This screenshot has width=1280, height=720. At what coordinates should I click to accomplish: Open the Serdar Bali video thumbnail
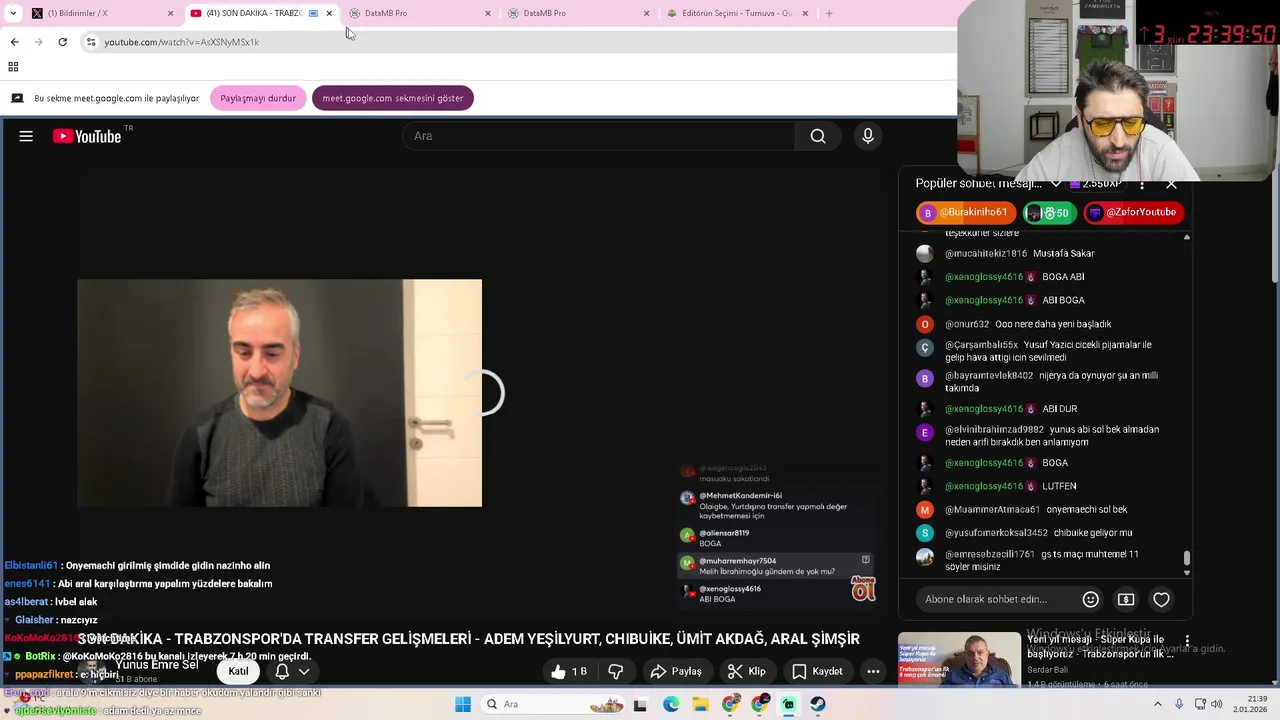959,660
